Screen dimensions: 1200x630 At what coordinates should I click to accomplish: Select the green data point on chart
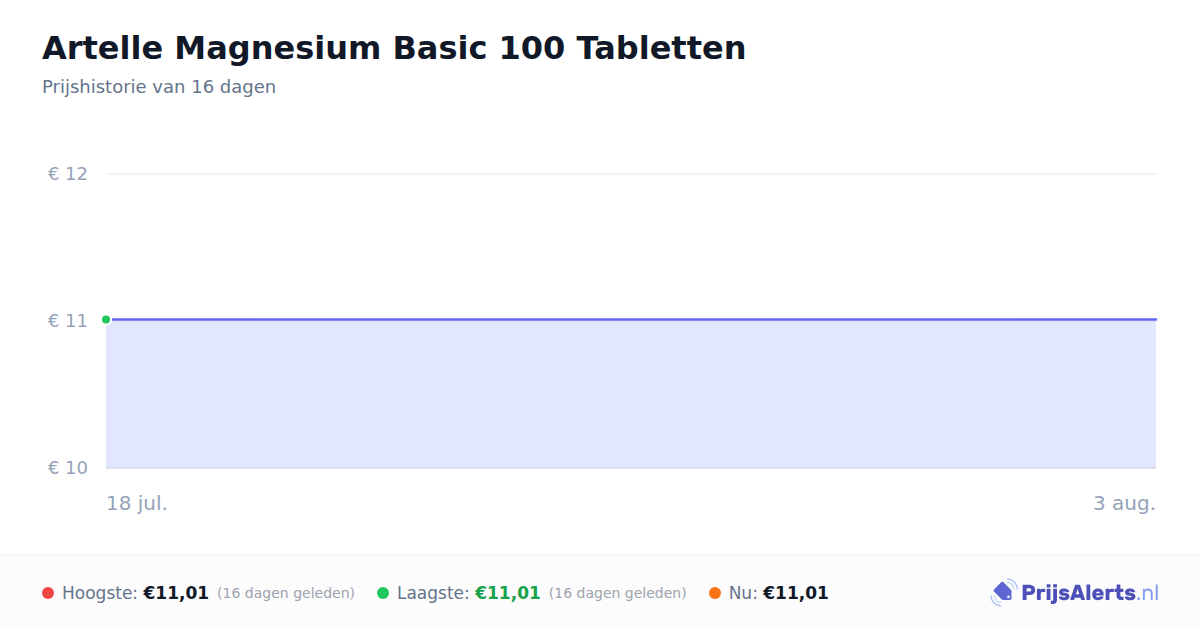click(106, 320)
